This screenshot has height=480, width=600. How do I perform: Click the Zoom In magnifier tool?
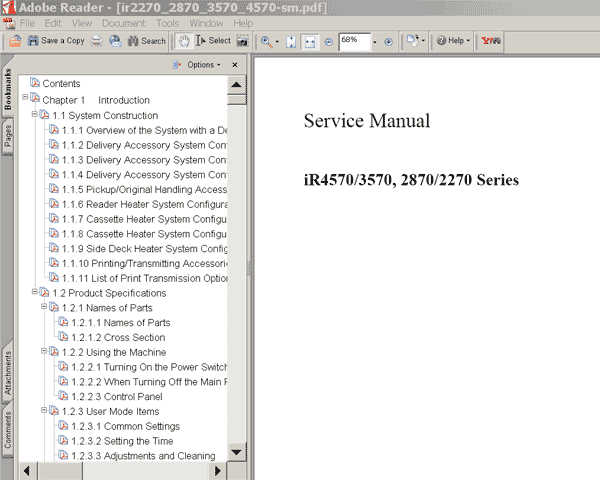coord(266,42)
